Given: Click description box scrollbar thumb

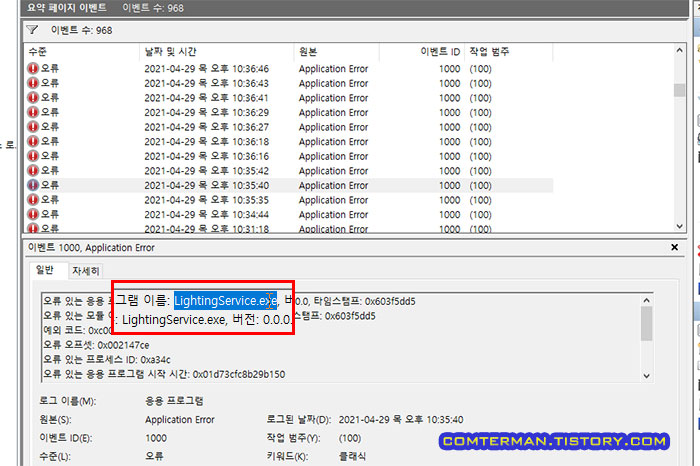Looking at the screenshot, I should [x=646, y=324].
